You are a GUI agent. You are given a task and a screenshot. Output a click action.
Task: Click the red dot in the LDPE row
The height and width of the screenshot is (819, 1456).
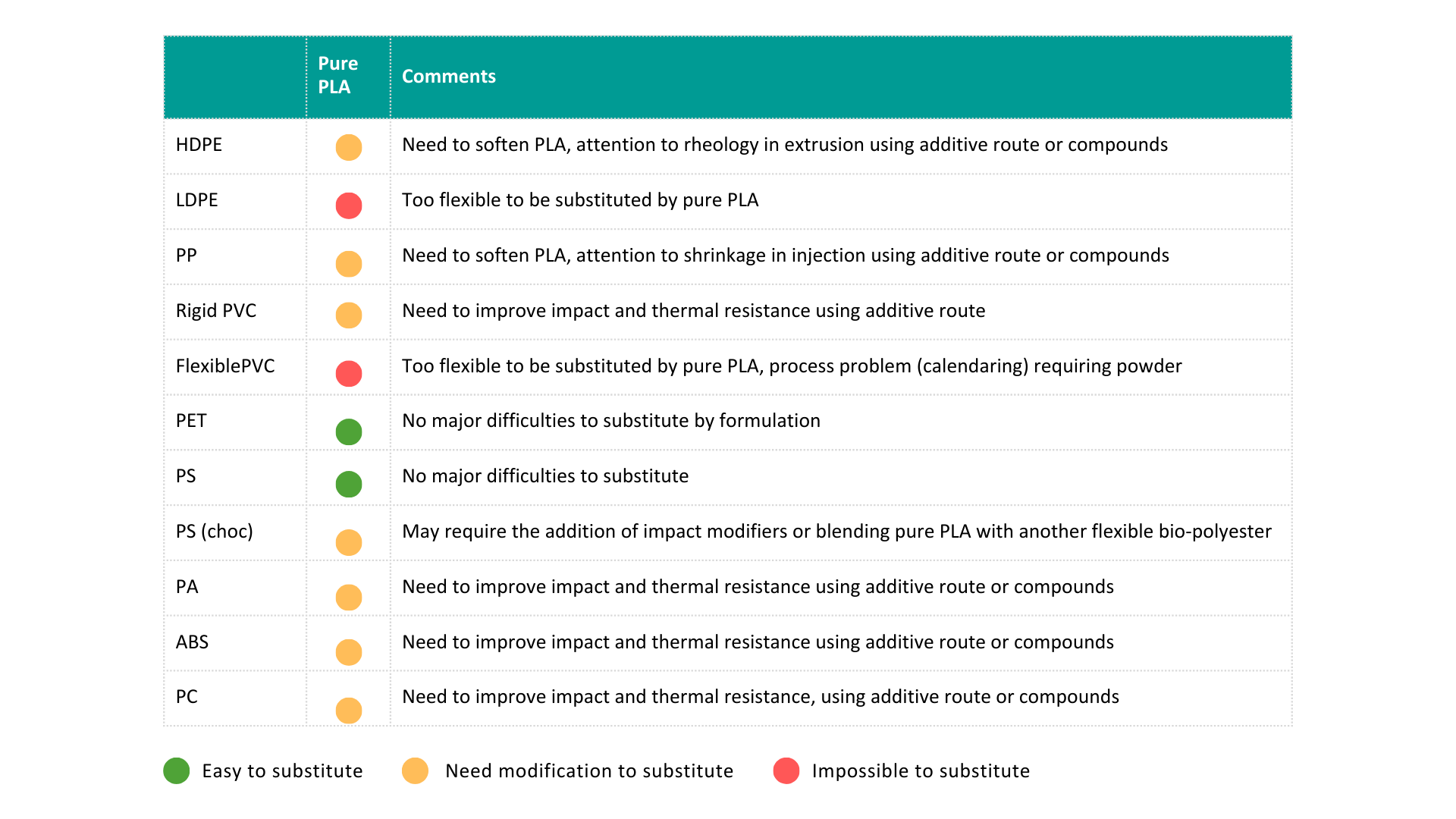click(x=349, y=206)
